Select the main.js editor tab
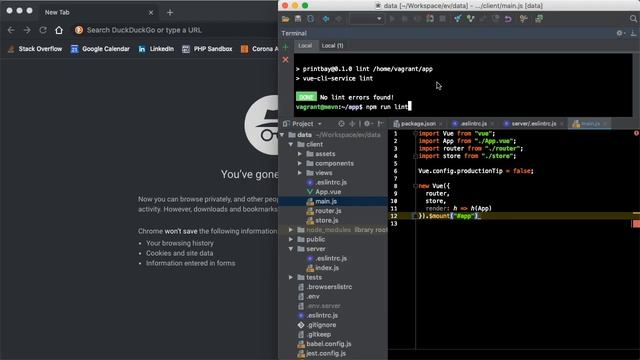Screen dimensions: 640x360 pos(589,124)
